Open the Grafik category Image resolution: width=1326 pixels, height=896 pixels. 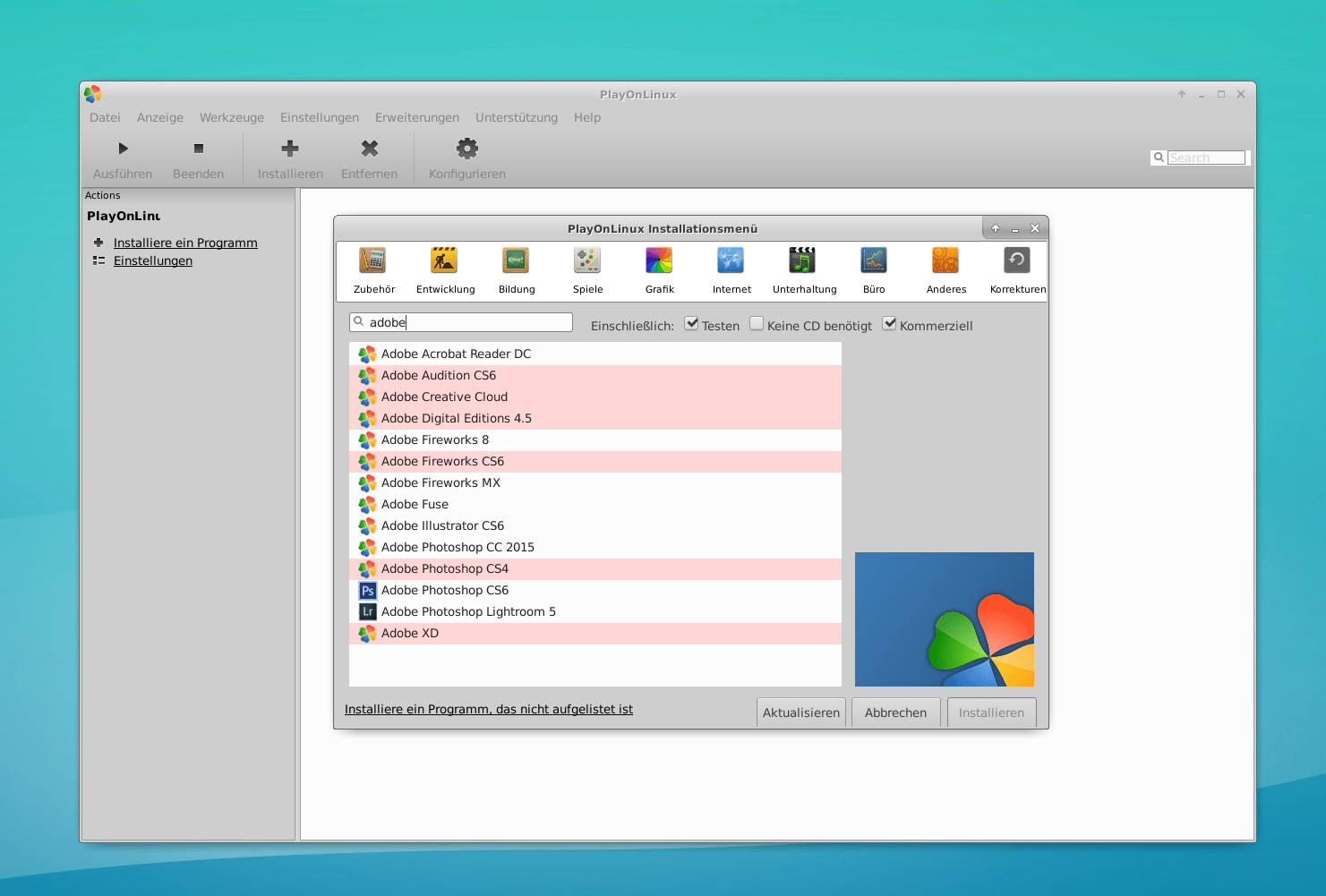[x=660, y=270]
